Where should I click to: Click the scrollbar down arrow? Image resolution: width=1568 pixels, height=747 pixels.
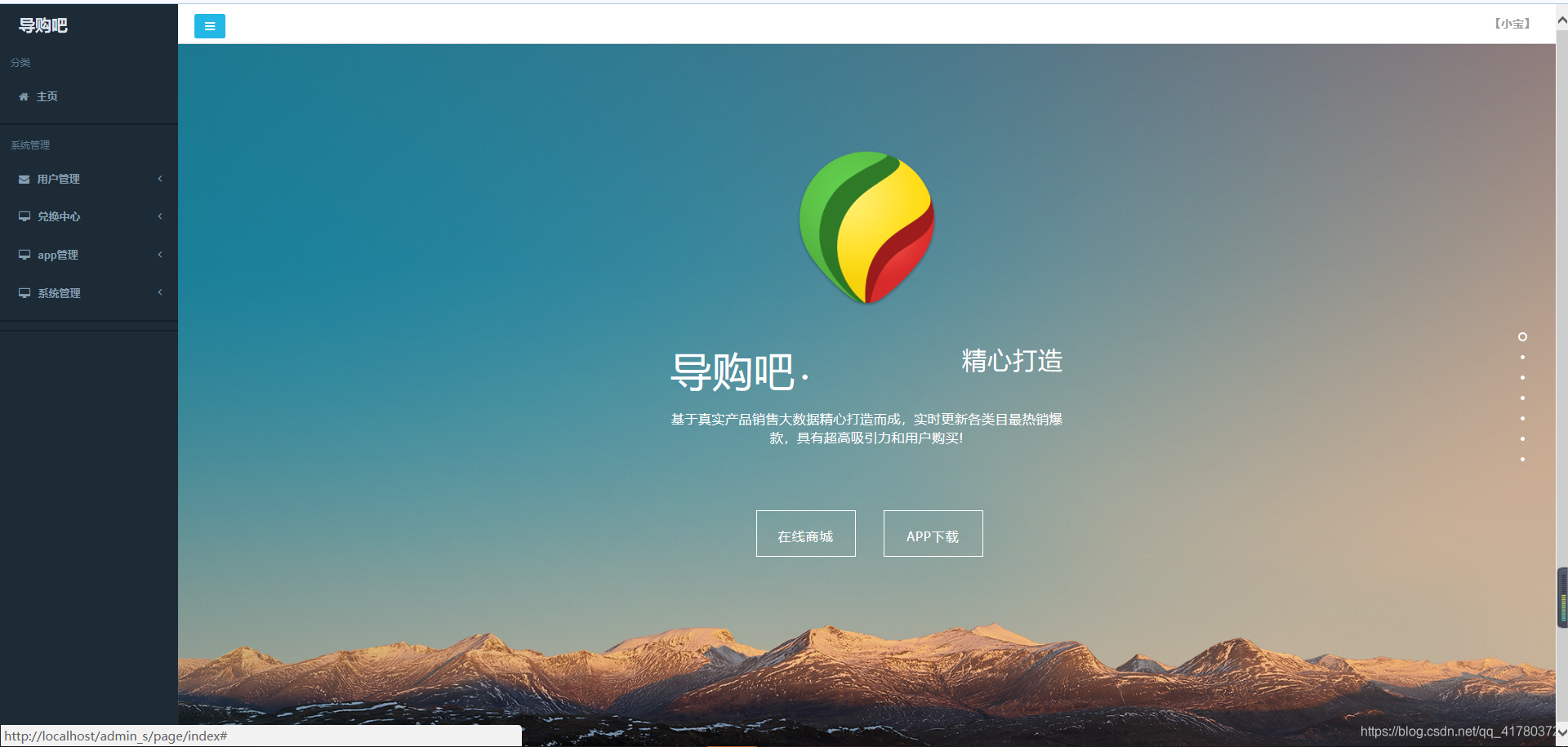click(1561, 732)
